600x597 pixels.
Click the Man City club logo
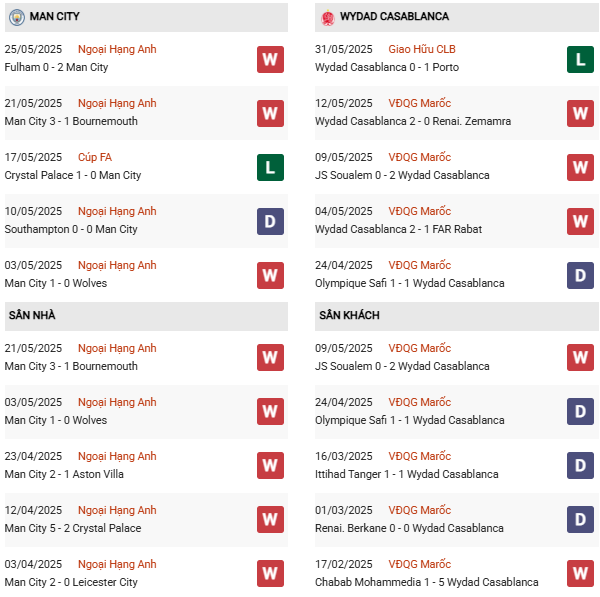coord(16,17)
